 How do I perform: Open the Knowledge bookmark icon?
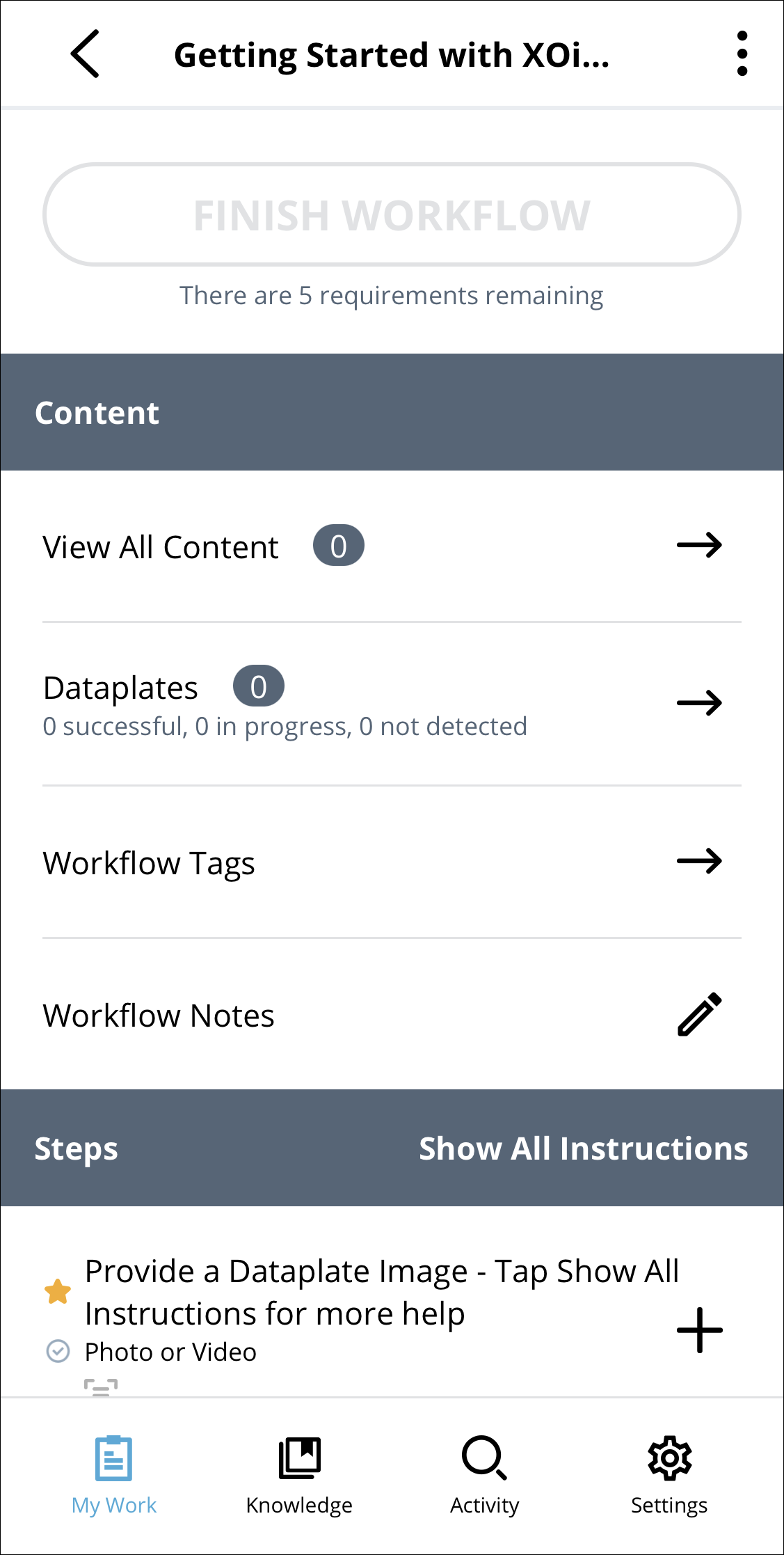tap(299, 1458)
